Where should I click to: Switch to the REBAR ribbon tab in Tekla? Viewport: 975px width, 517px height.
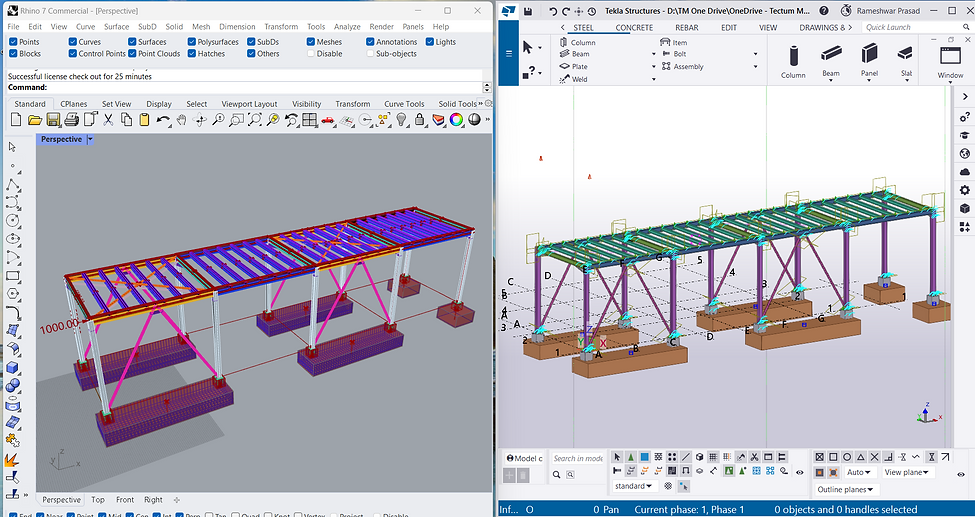pyautogui.click(x=687, y=27)
